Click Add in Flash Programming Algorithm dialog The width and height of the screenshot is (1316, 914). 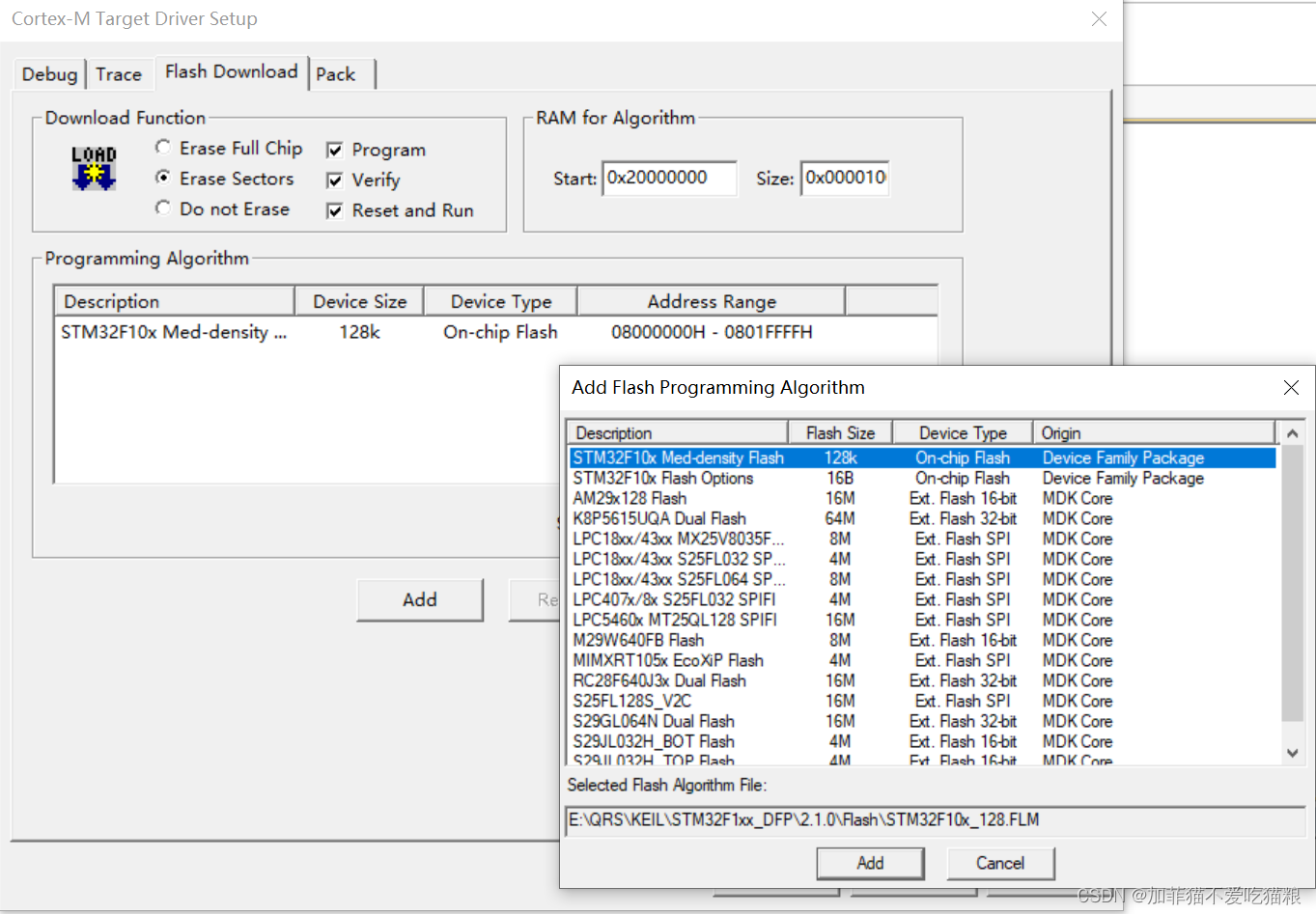point(870,863)
